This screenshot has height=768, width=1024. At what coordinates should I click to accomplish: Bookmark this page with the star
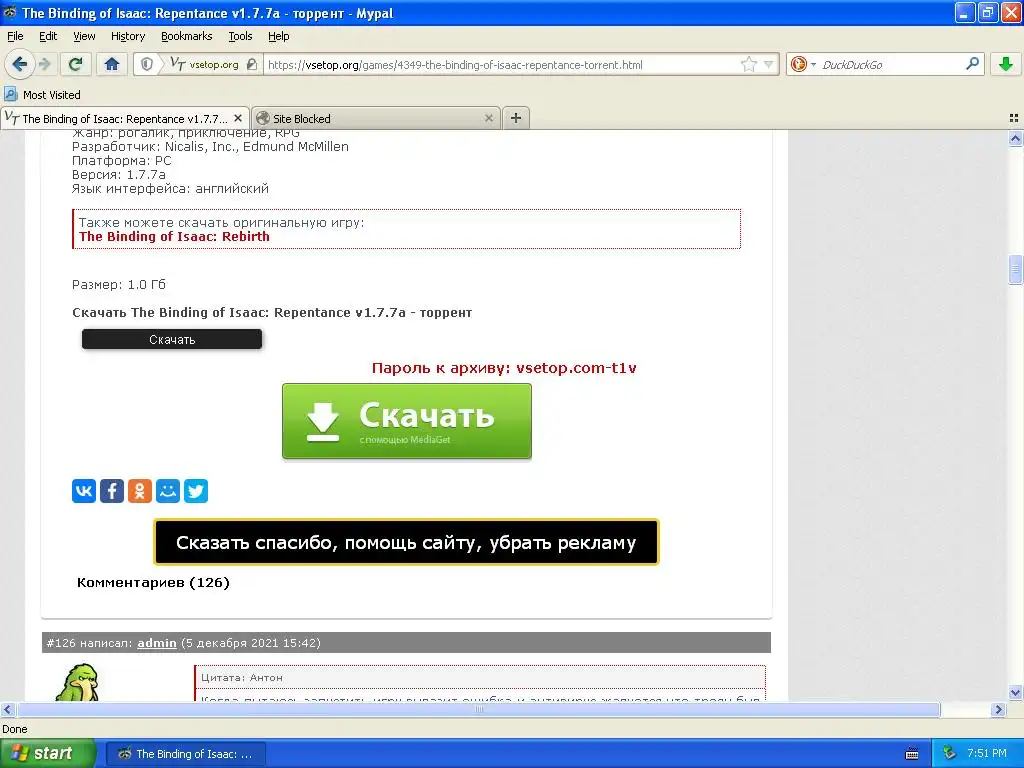(748, 64)
